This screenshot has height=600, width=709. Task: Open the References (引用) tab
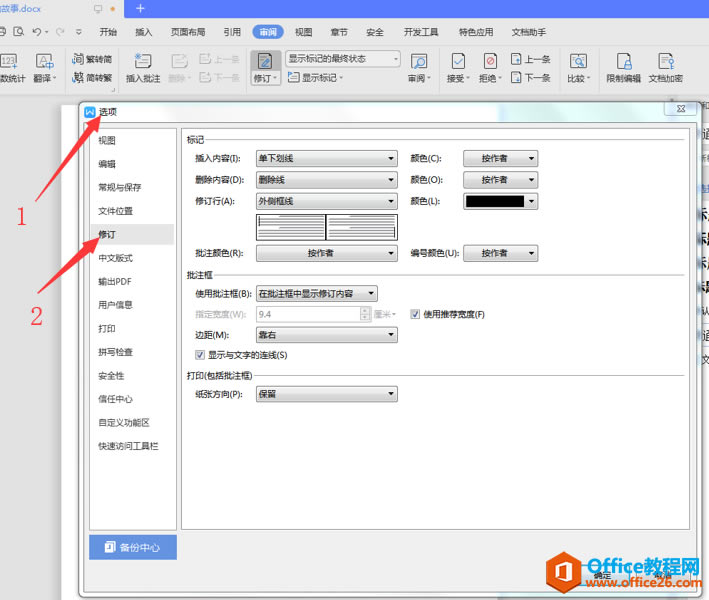232,32
